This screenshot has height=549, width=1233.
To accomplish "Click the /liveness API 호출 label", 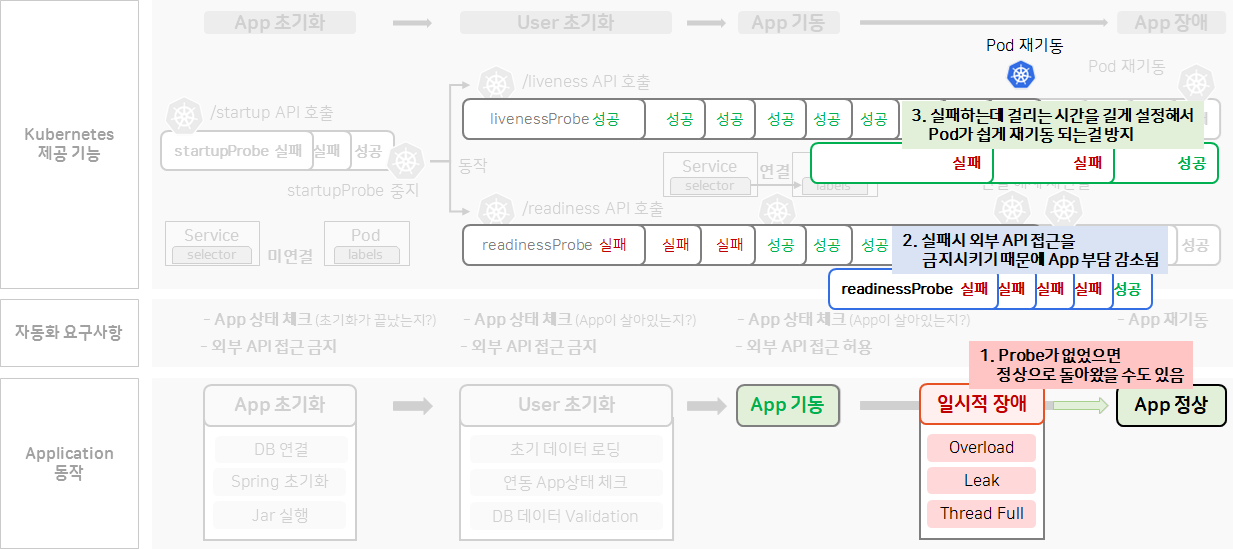I will click(x=587, y=82).
